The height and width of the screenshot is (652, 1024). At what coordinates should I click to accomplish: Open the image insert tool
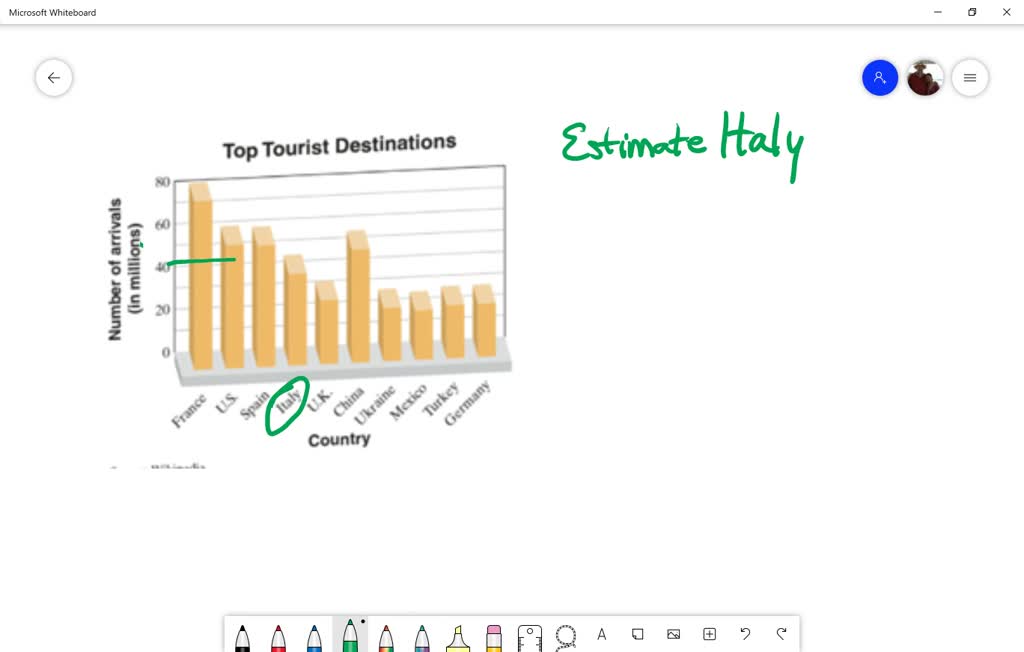tap(673, 634)
